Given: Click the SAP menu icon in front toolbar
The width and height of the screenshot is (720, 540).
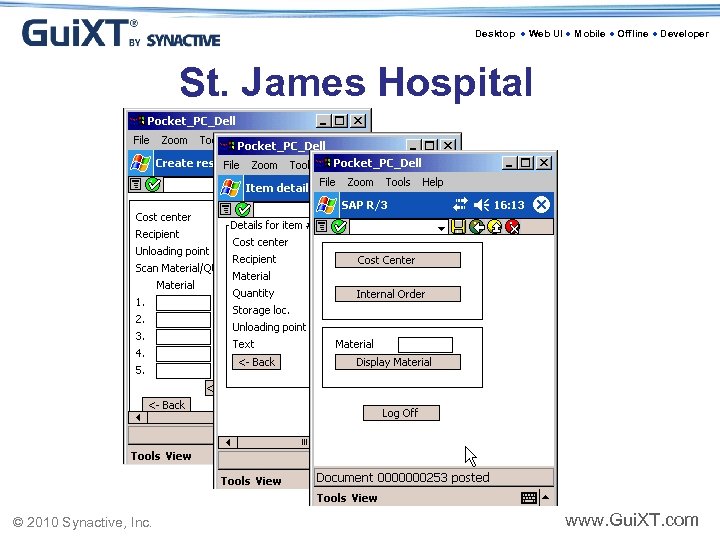Looking at the screenshot, I should pos(322,226).
